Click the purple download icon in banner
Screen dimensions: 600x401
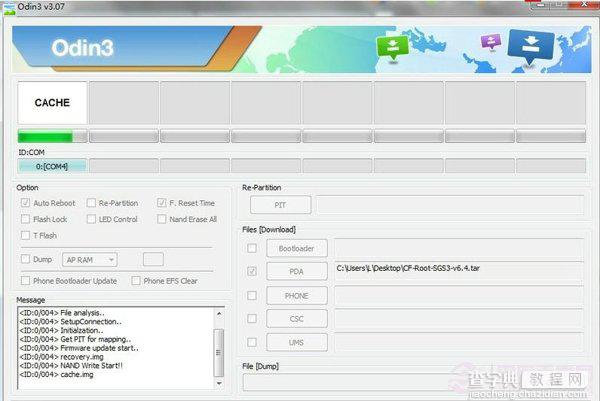(x=491, y=41)
